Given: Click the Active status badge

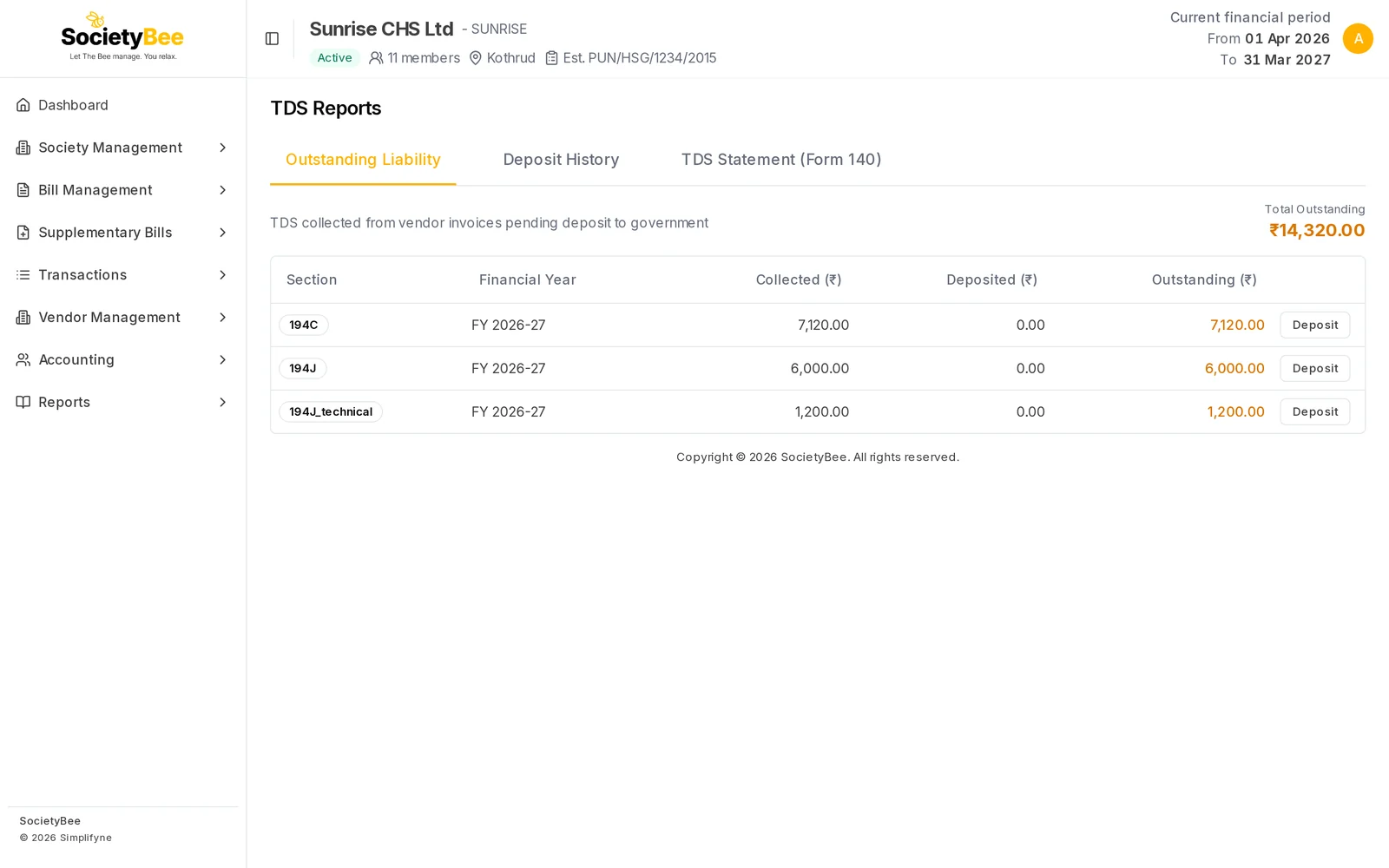Looking at the screenshot, I should point(334,58).
